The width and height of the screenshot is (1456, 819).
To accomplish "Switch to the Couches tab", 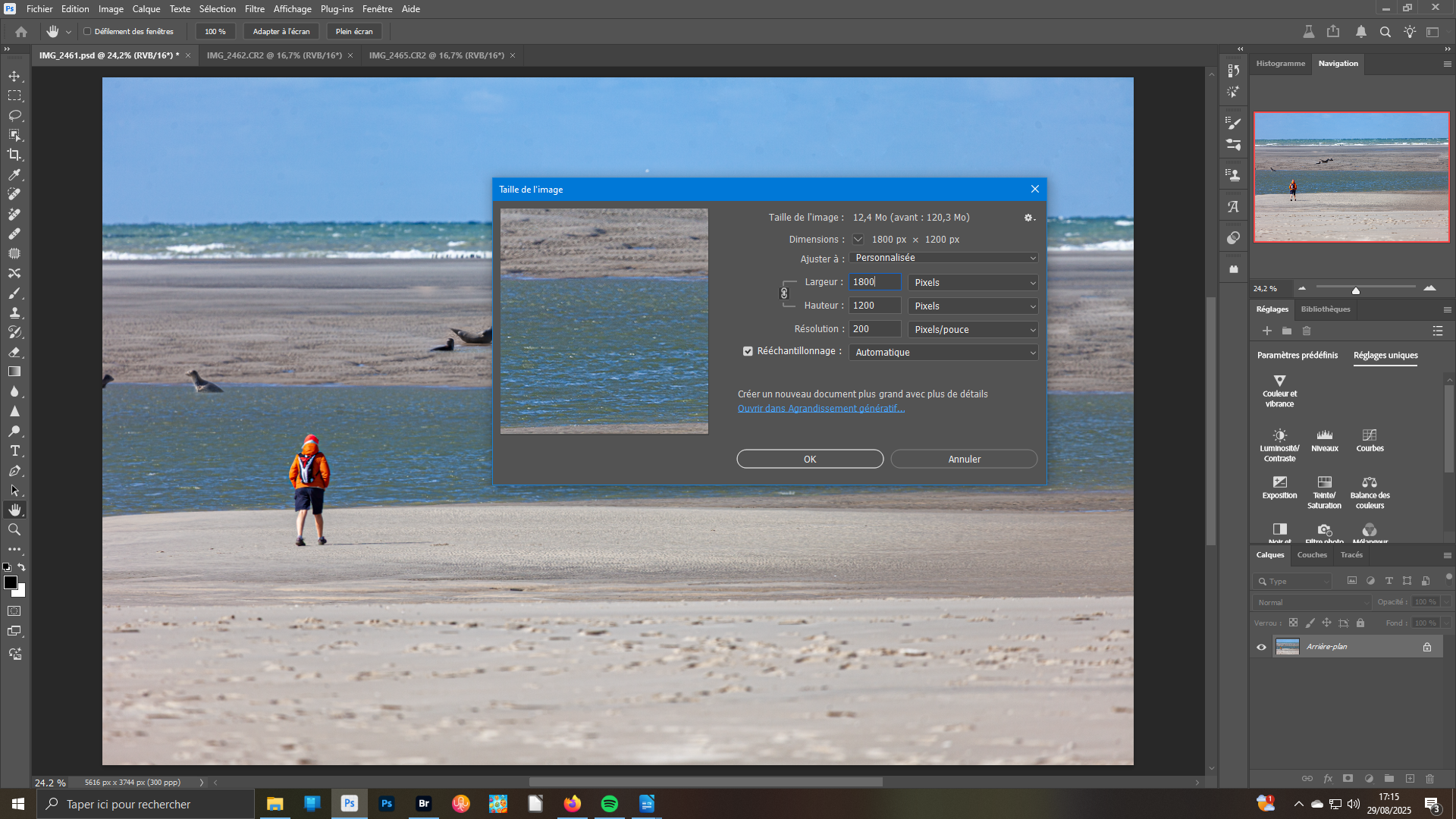I will click(1312, 555).
